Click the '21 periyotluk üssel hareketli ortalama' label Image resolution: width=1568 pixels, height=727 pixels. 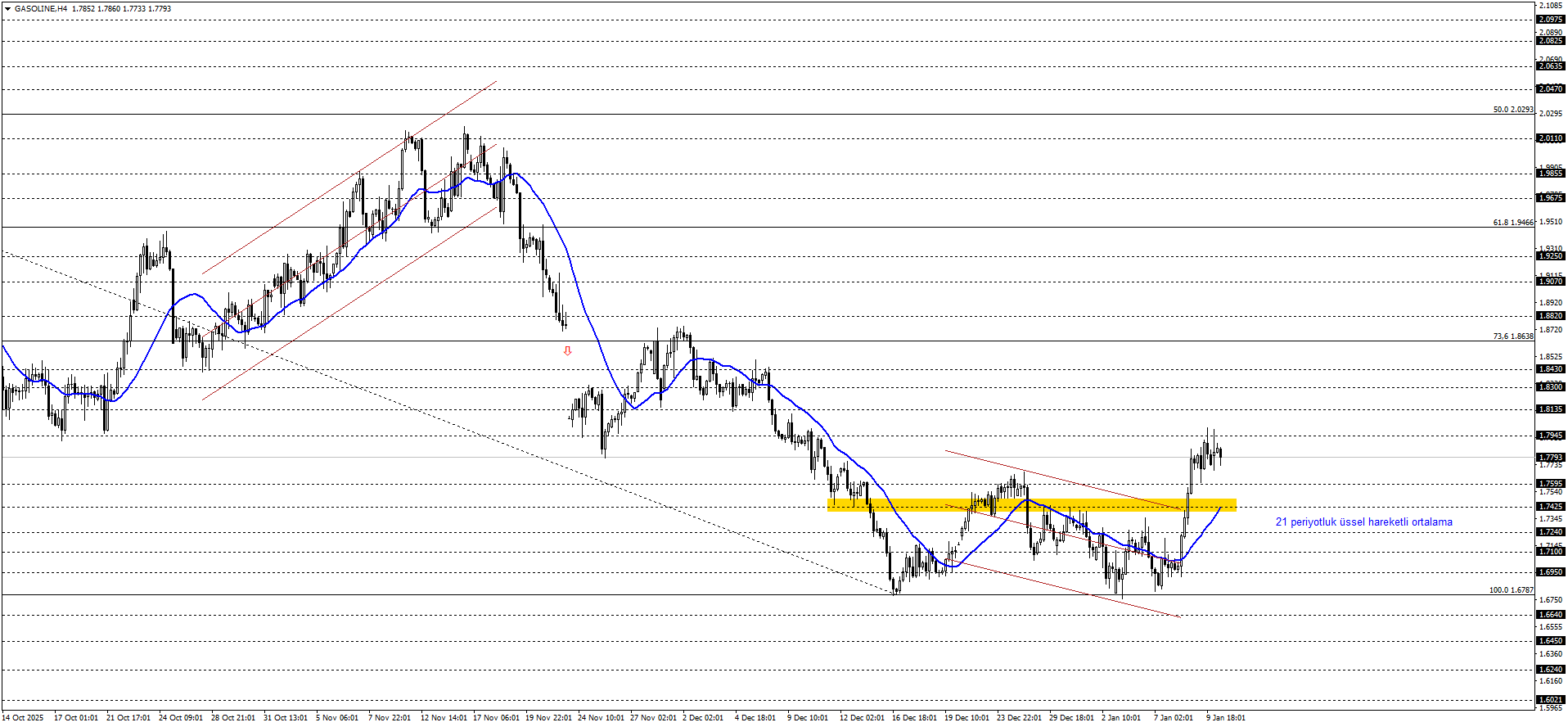coord(1363,522)
